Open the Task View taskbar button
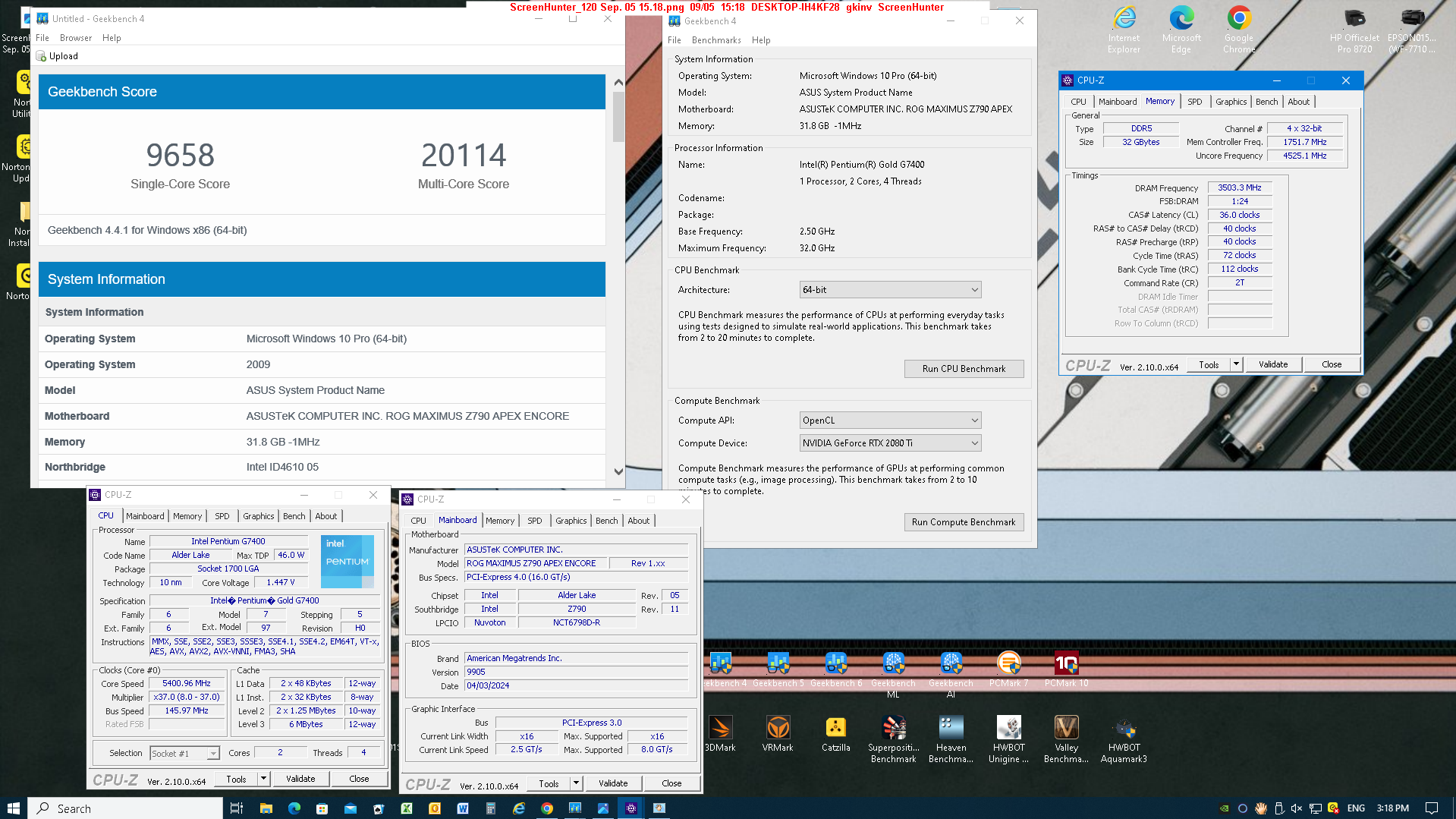Image resolution: width=1456 pixels, height=819 pixels. (236, 808)
